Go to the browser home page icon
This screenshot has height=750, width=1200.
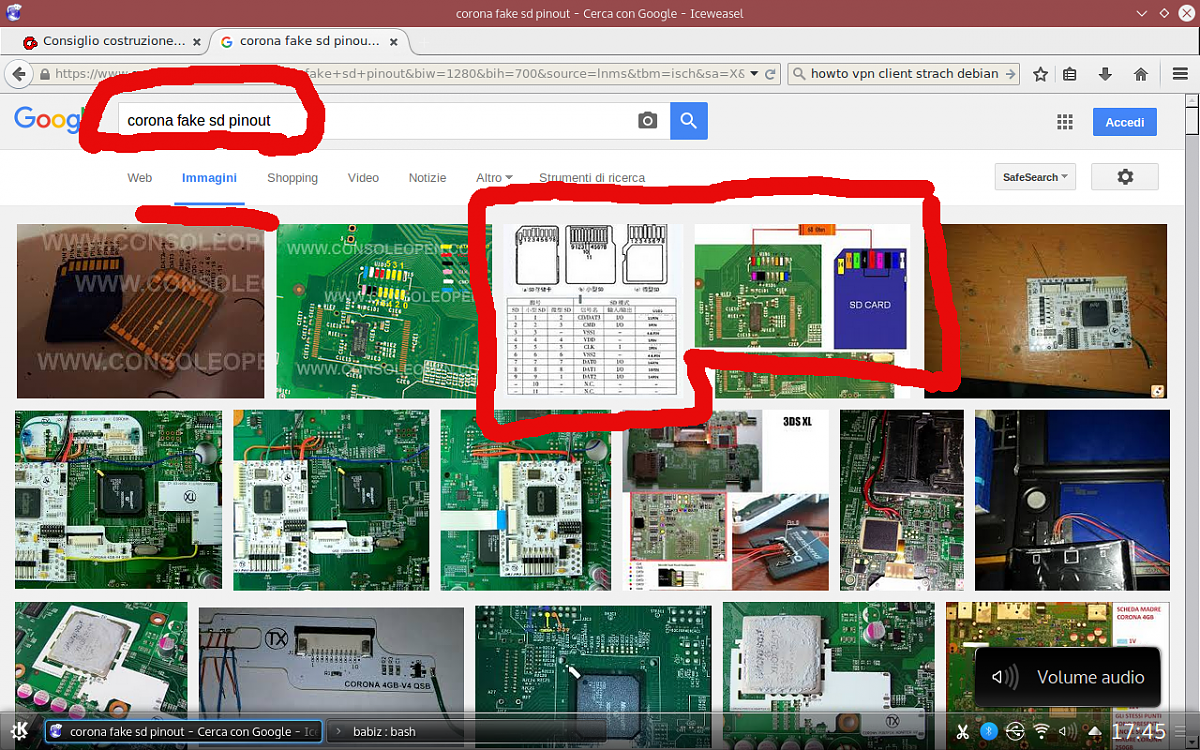[1140, 74]
